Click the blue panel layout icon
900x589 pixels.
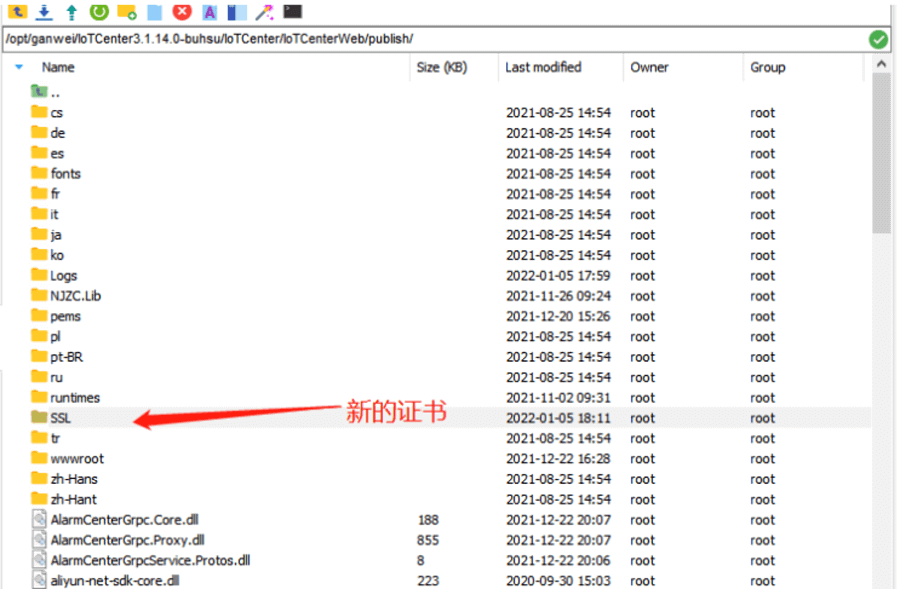pos(237,12)
